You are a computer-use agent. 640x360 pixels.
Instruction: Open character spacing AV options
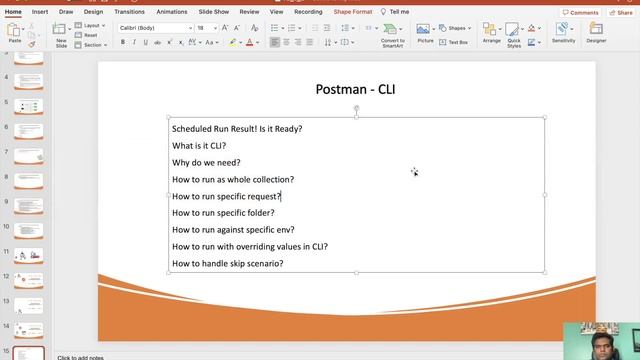click(x=194, y=42)
